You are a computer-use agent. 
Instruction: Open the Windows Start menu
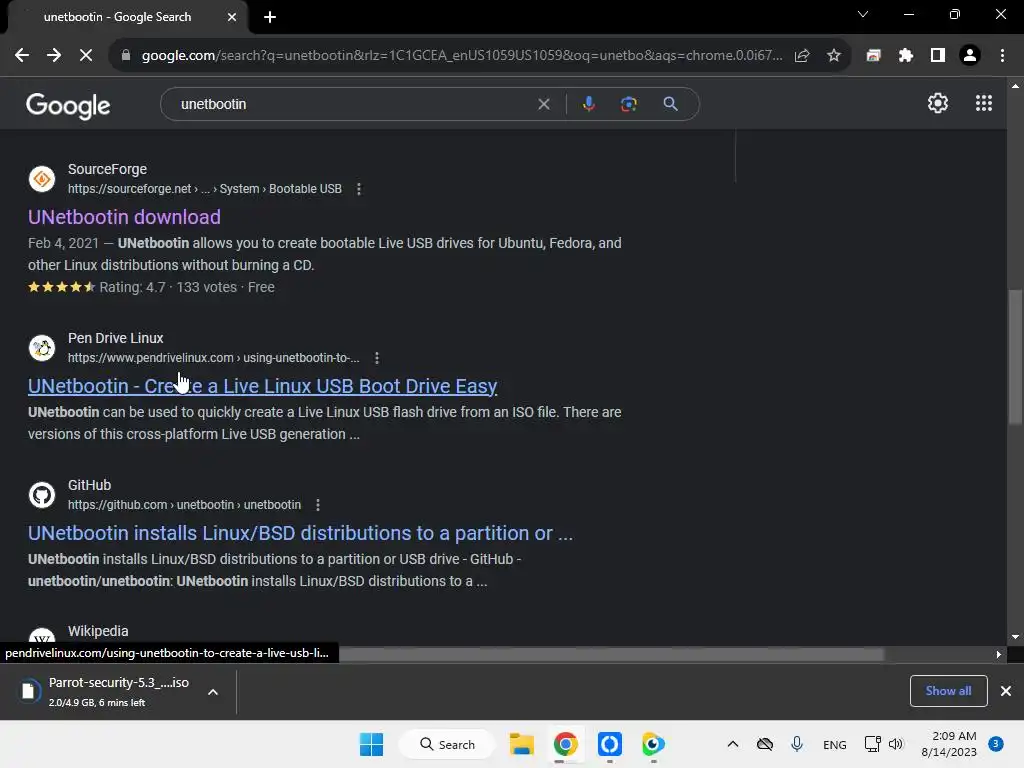click(372, 744)
